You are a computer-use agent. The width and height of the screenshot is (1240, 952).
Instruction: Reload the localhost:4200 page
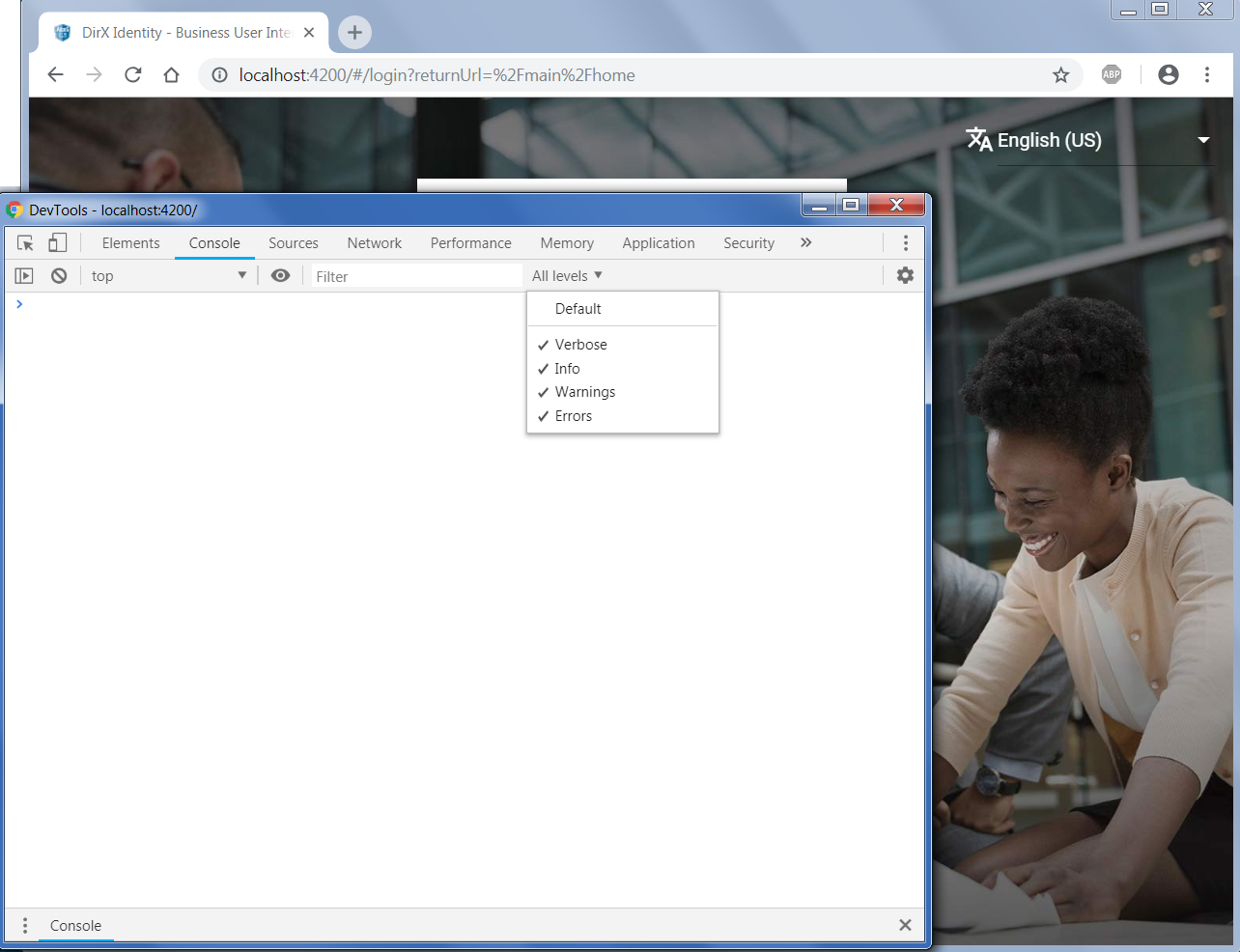pyautogui.click(x=132, y=74)
